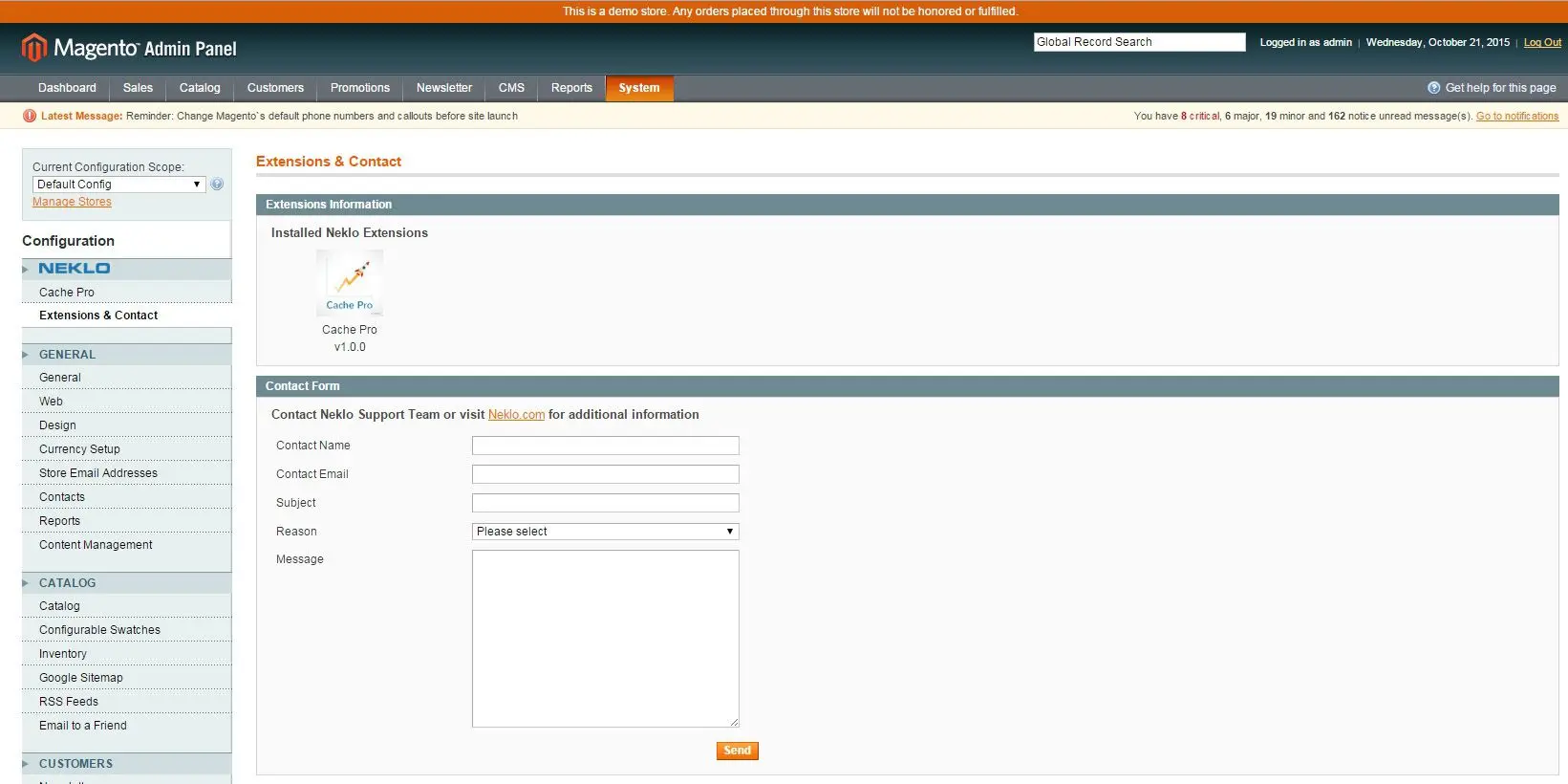Image resolution: width=1568 pixels, height=784 pixels.
Task: Click the Manage Stores link
Action: click(72, 202)
